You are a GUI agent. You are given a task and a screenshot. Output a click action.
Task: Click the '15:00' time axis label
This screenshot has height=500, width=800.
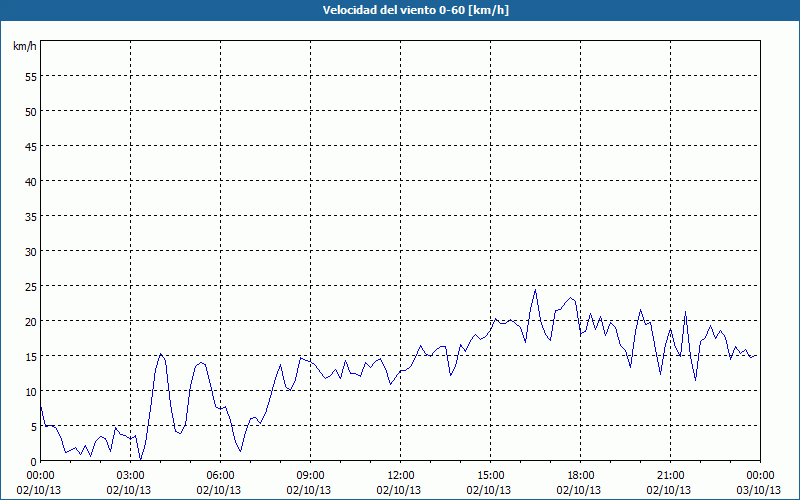pyautogui.click(x=491, y=476)
